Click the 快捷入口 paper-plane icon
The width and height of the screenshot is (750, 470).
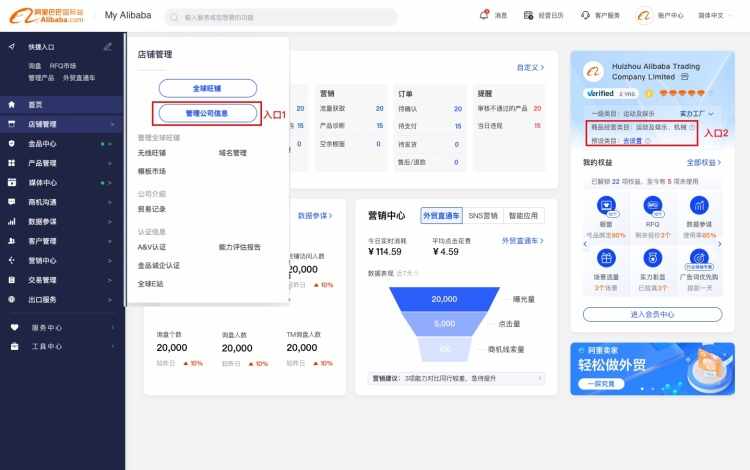coord(12,46)
